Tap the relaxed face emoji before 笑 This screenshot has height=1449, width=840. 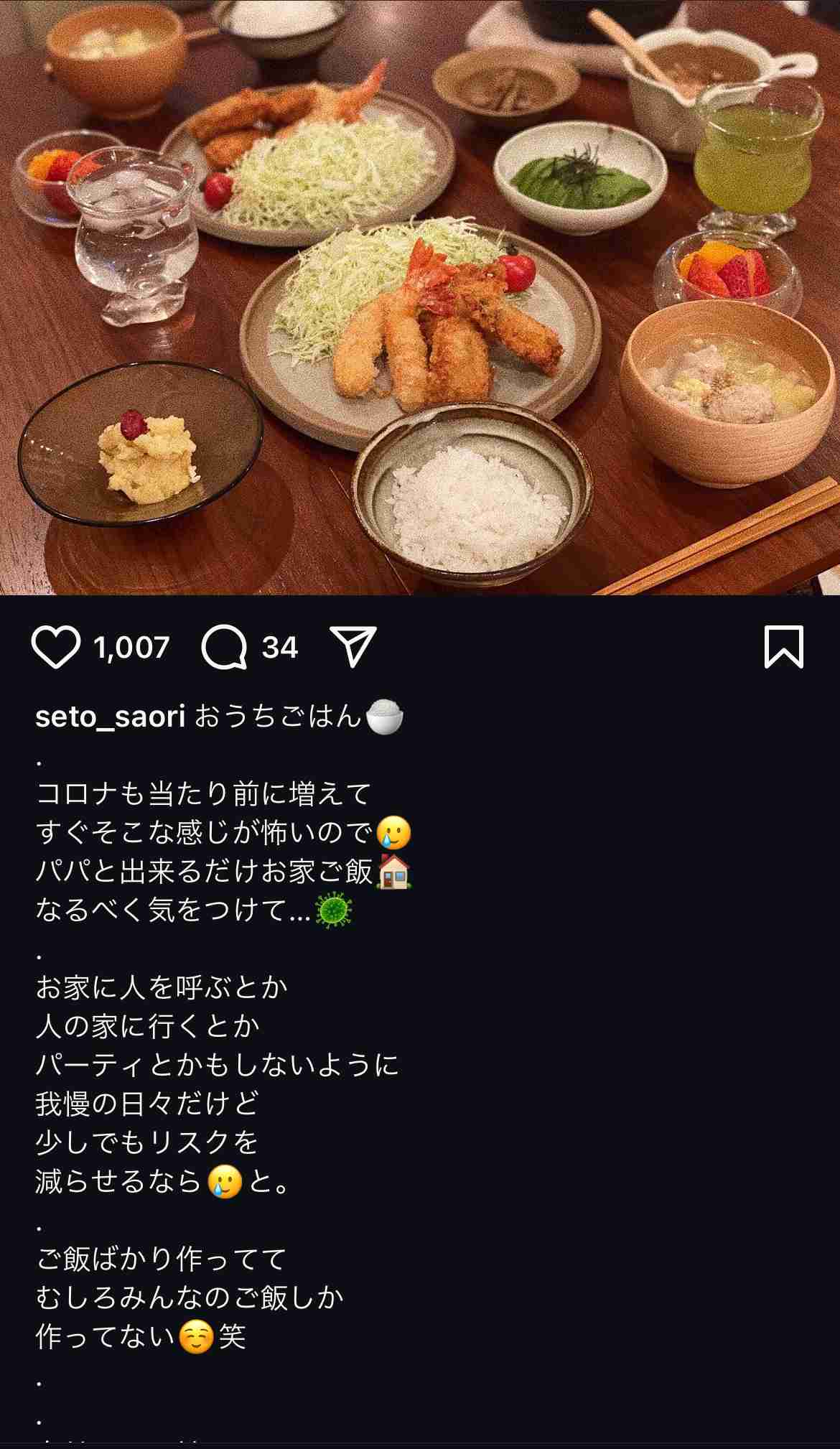[x=197, y=1336]
